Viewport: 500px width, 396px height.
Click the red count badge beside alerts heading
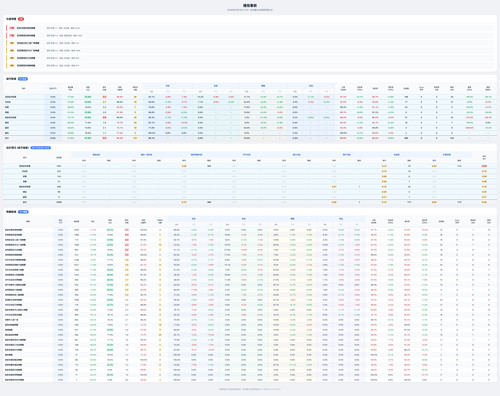[21, 19]
